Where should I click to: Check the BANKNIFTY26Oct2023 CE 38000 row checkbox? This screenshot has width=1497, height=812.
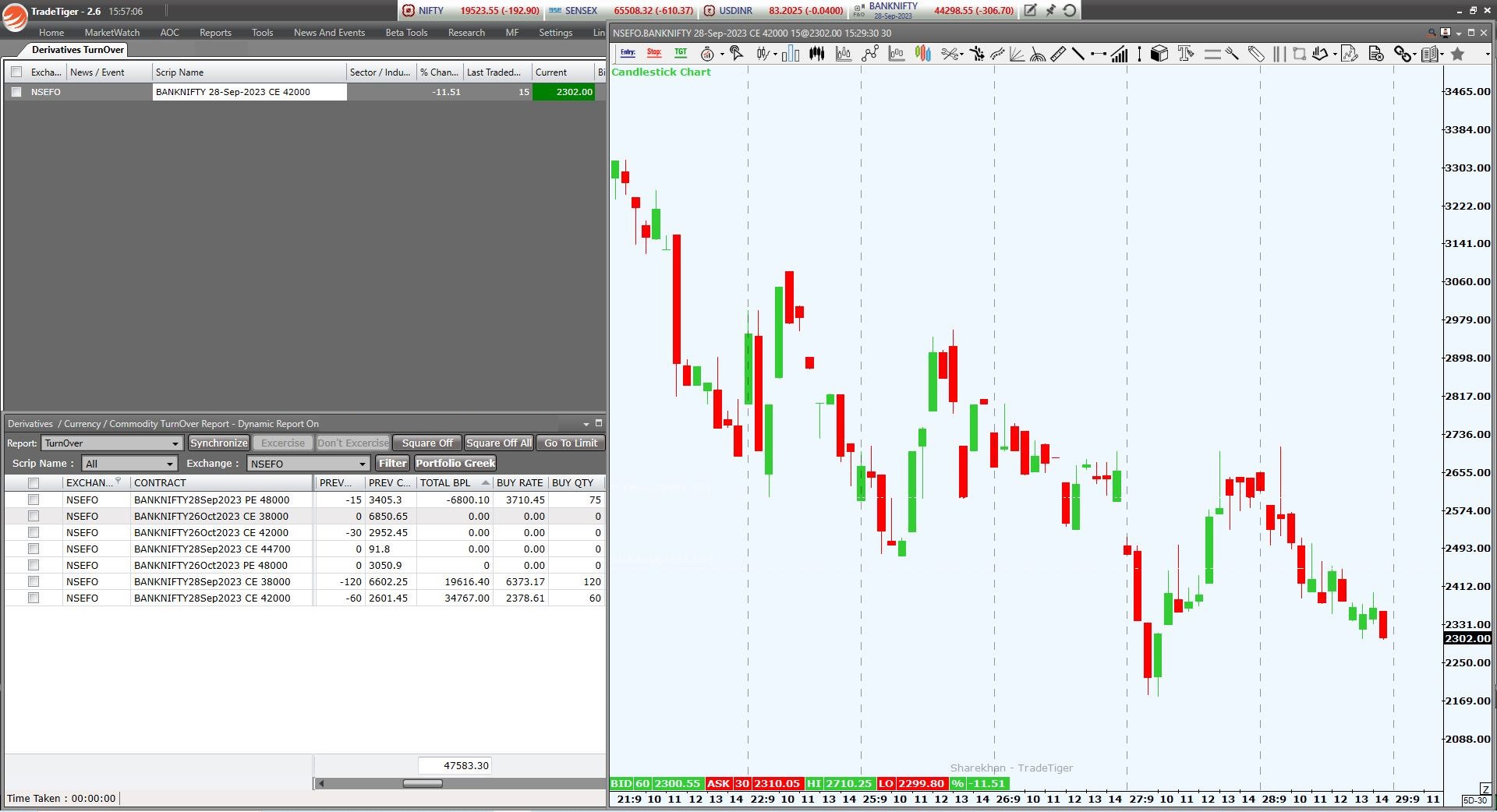(34, 516)
